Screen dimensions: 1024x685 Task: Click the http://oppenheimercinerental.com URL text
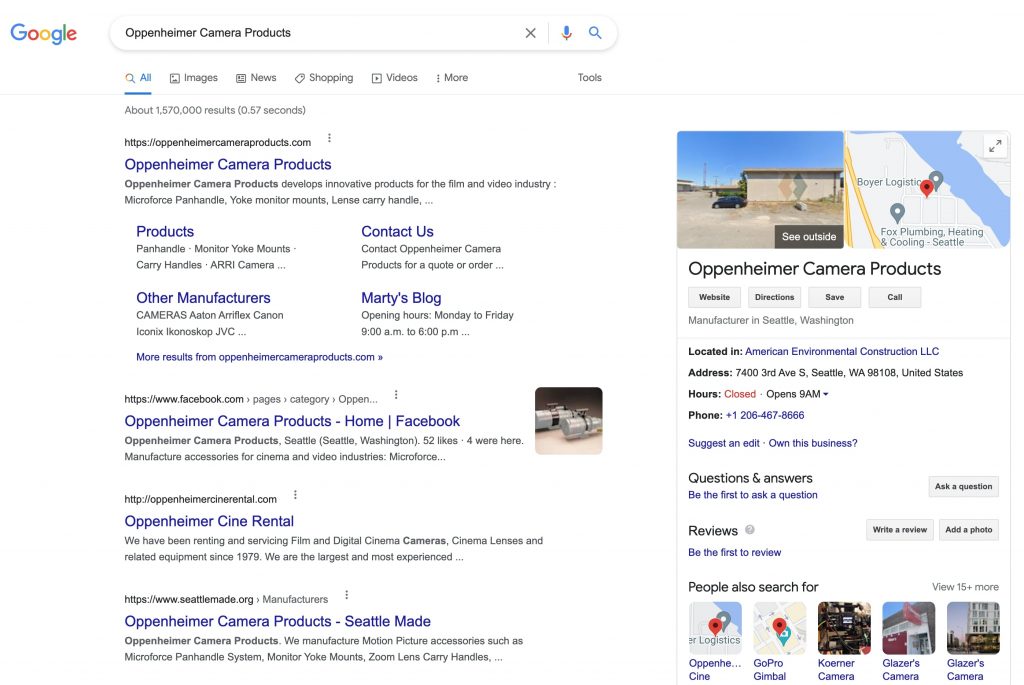click(200, 500)
